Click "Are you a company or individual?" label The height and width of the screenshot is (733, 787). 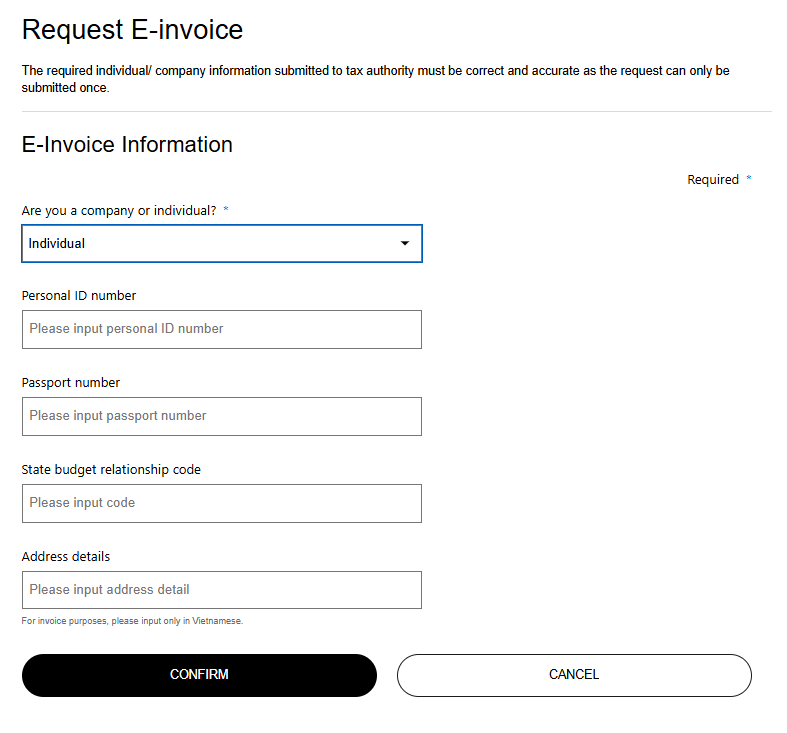click(x=119, y=210)
